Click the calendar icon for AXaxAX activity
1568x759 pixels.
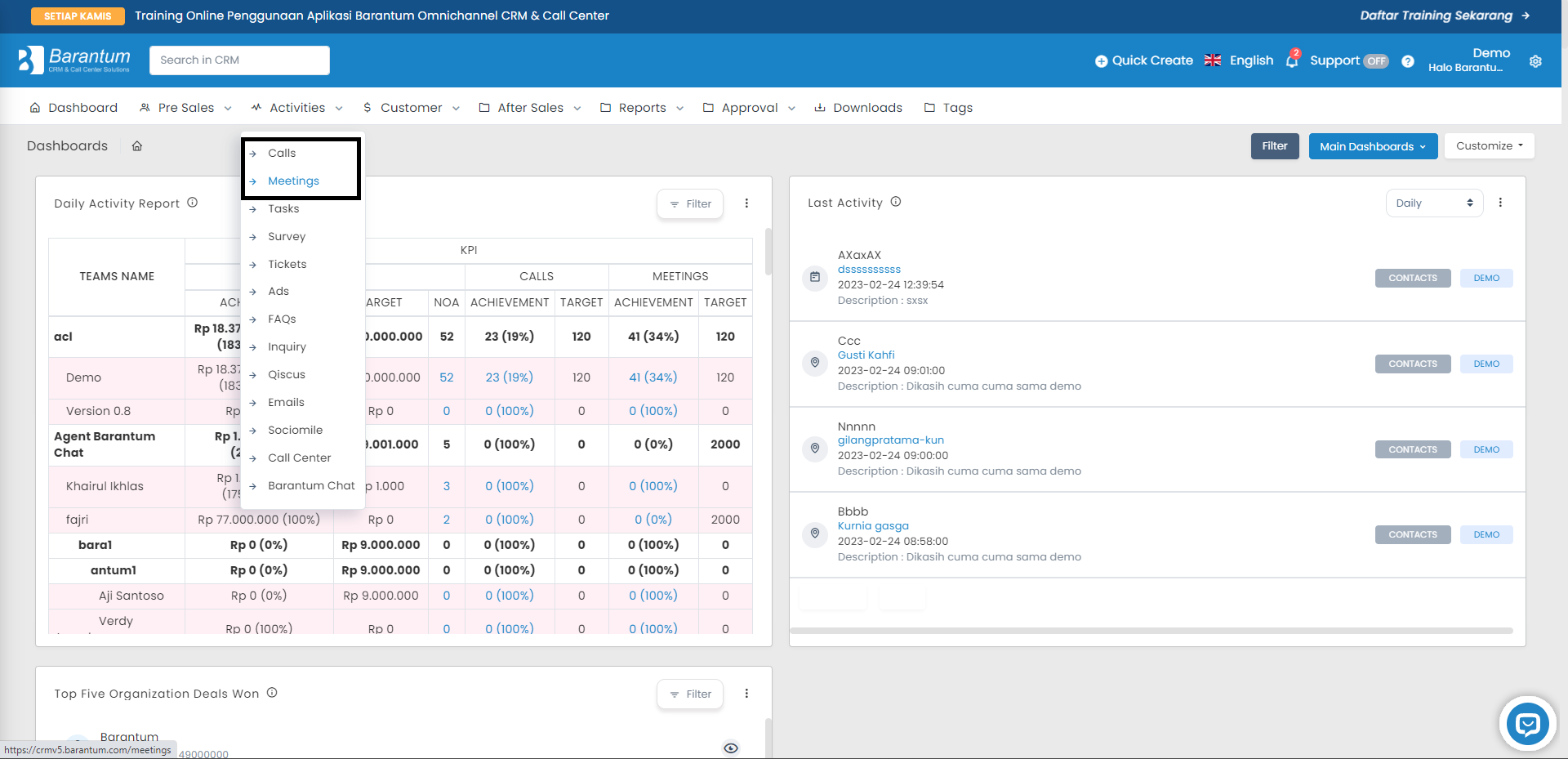click(x=815, y=278)
